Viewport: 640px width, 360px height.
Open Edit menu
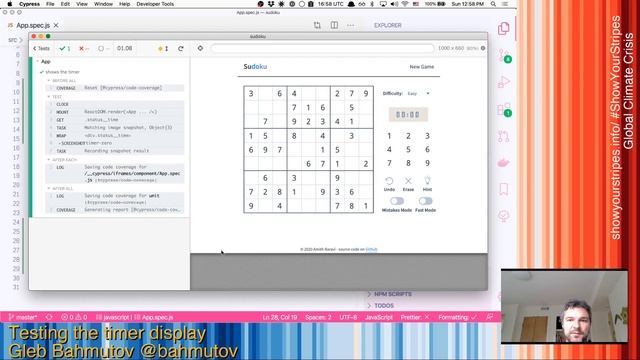(x=65, y=4)
